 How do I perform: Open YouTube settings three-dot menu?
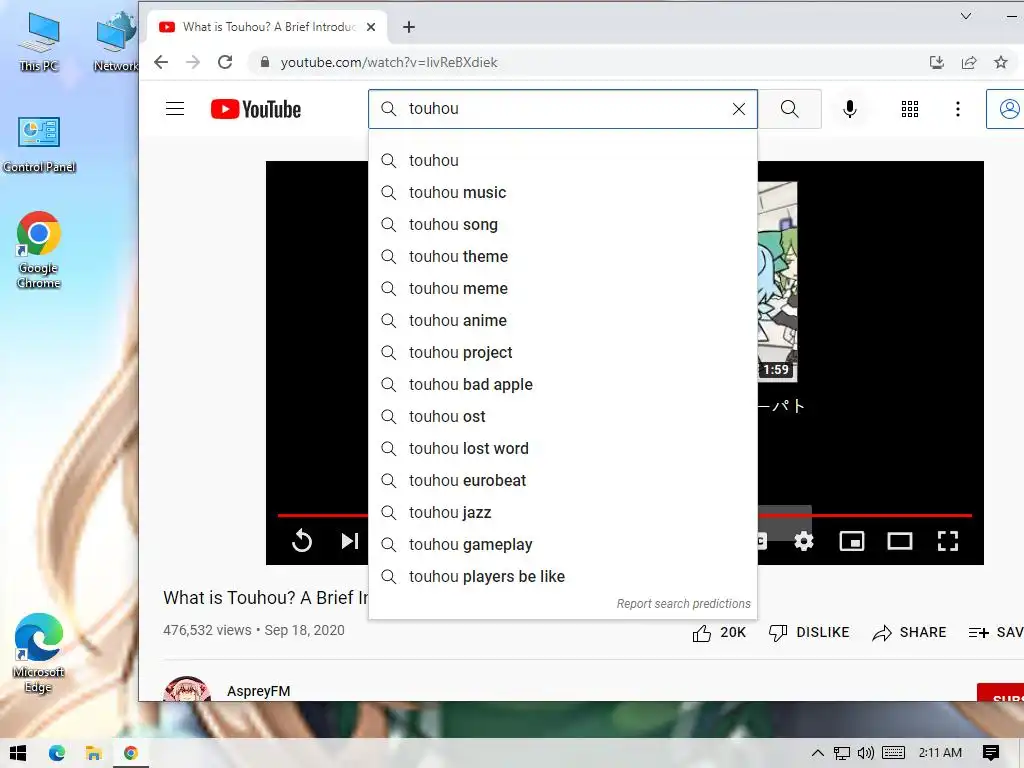point(957,109)
